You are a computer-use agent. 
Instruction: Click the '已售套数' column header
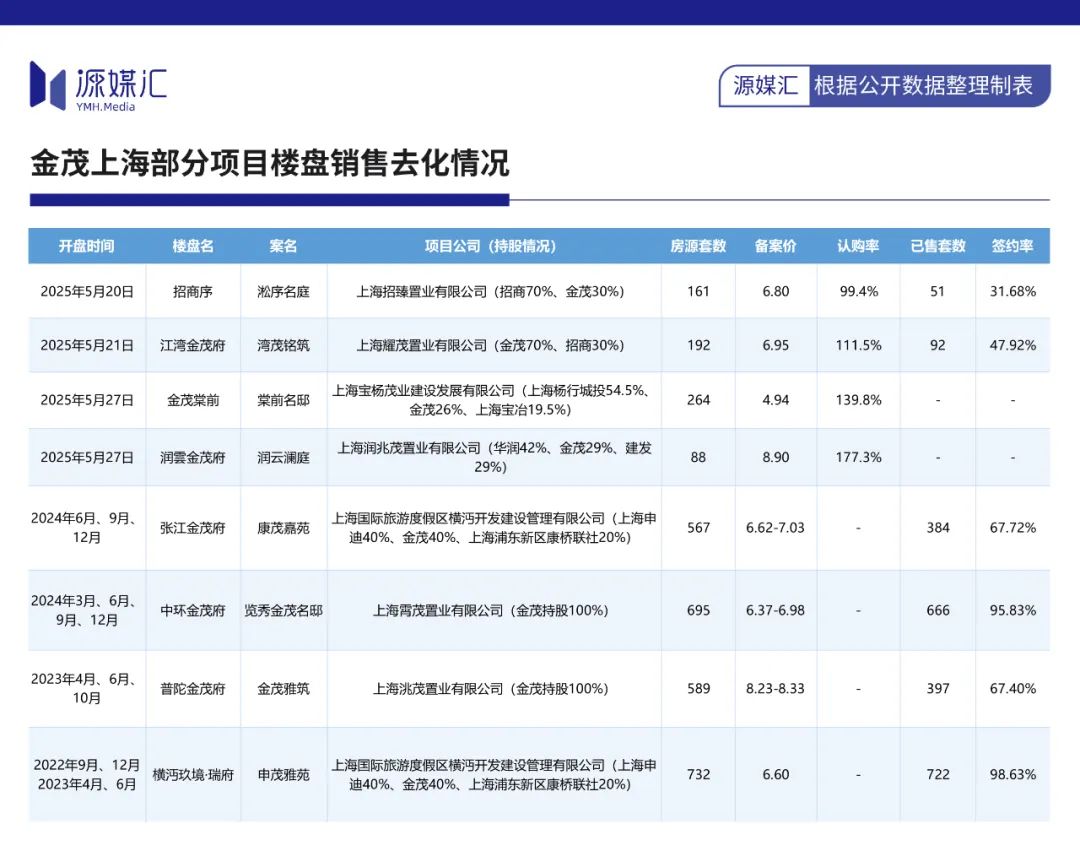(937, 246)
